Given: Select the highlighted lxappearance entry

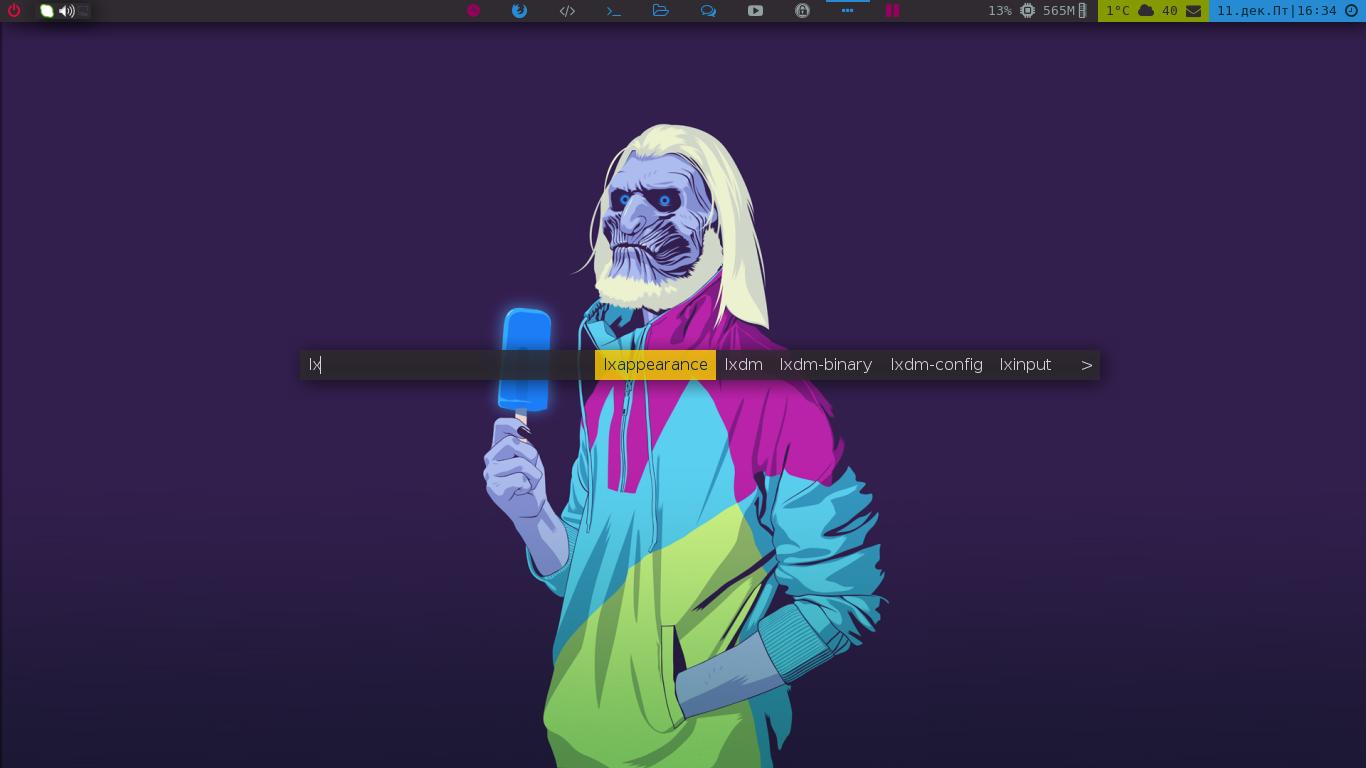Looking at the screenshot, I should (x=655, y=365).
